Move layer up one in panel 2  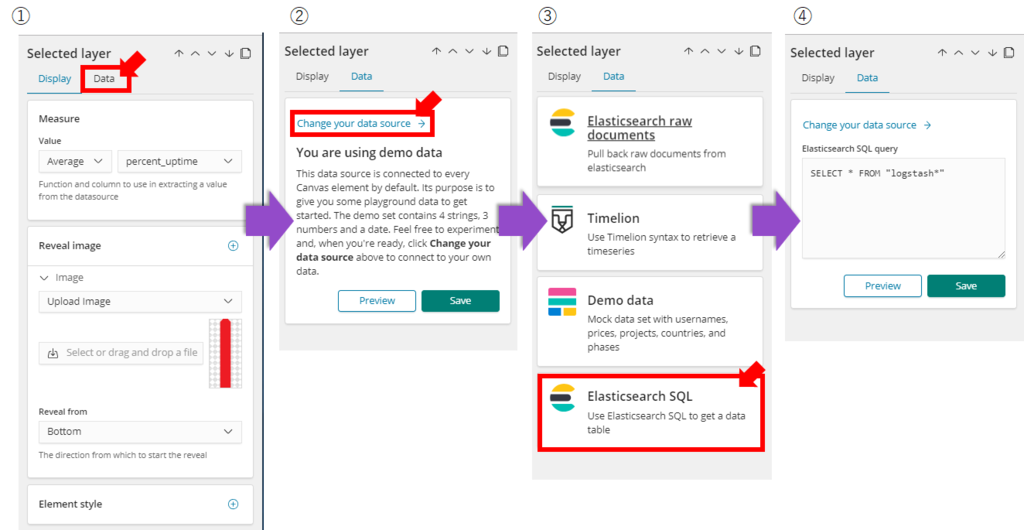(x=453, y=51)
